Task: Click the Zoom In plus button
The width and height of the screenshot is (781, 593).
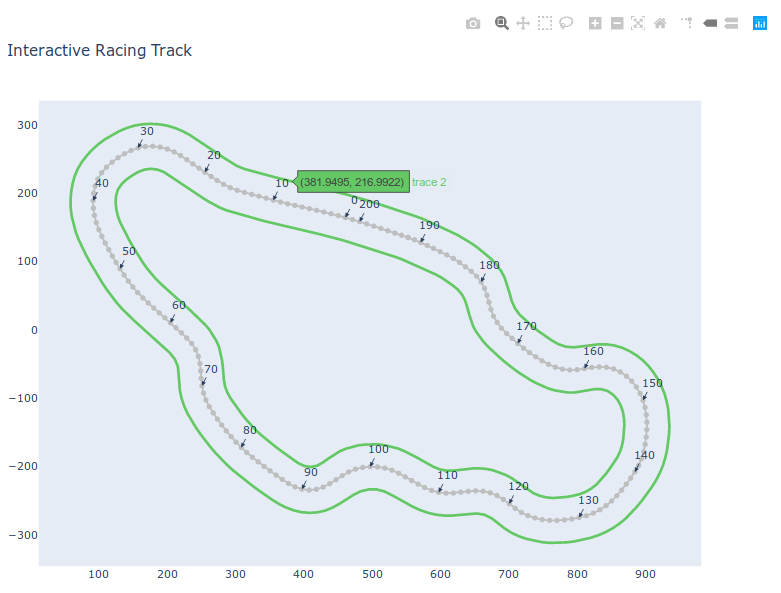Action: [x=595, y=23]
